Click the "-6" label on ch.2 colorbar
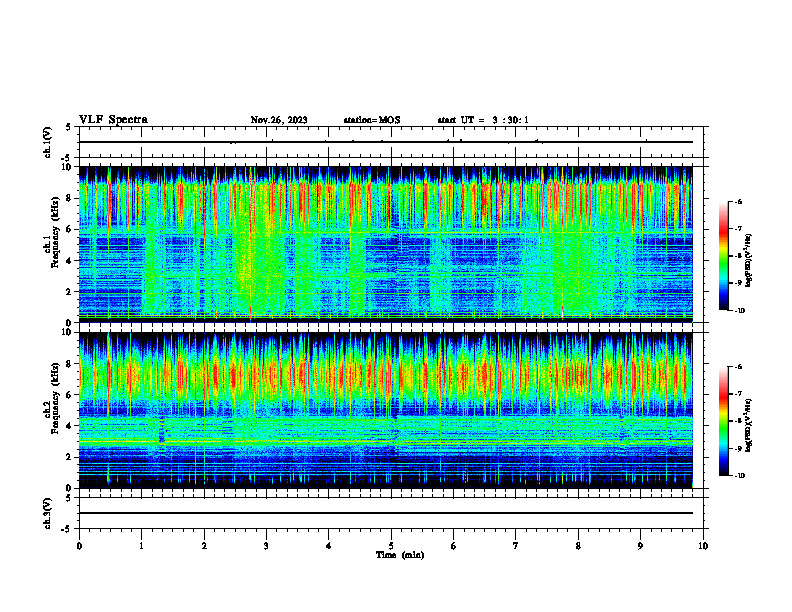This screenshot has width=792, height=612. 739,367
